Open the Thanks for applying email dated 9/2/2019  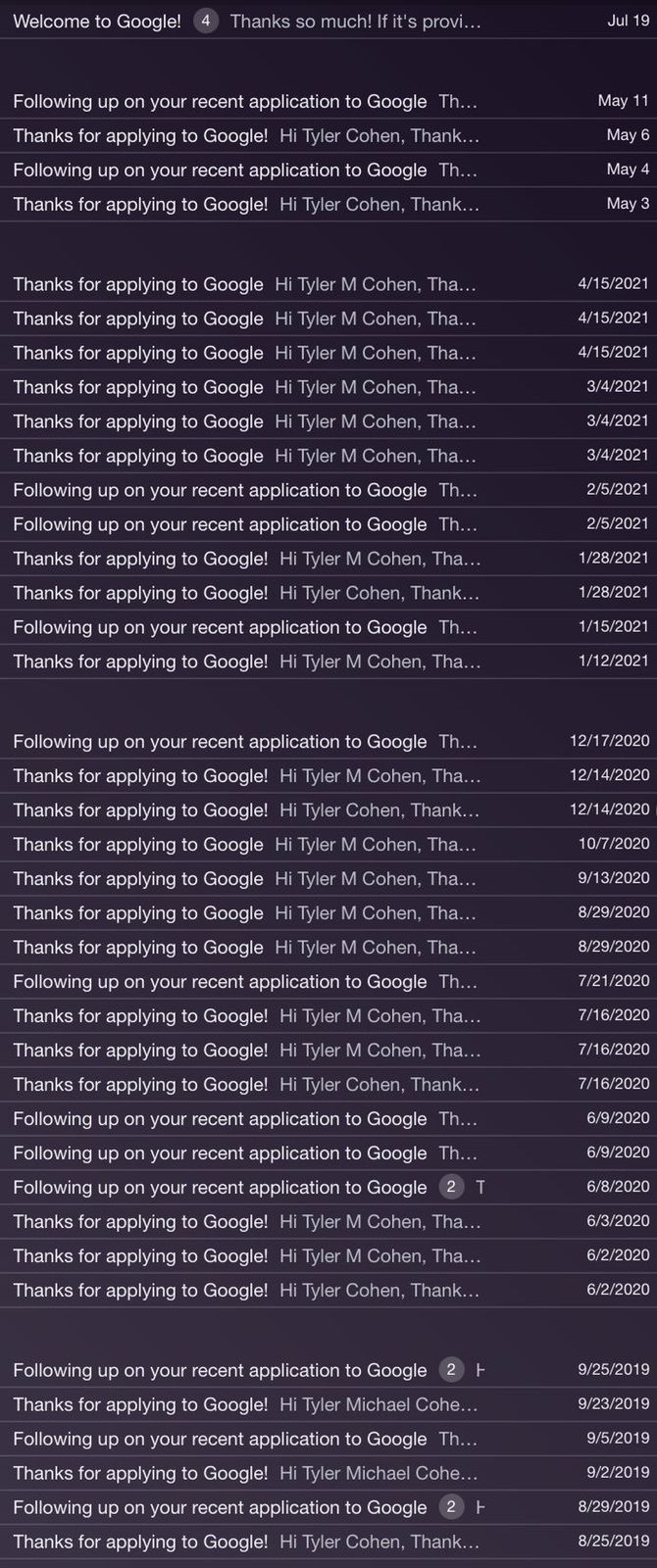[328, 1474]
